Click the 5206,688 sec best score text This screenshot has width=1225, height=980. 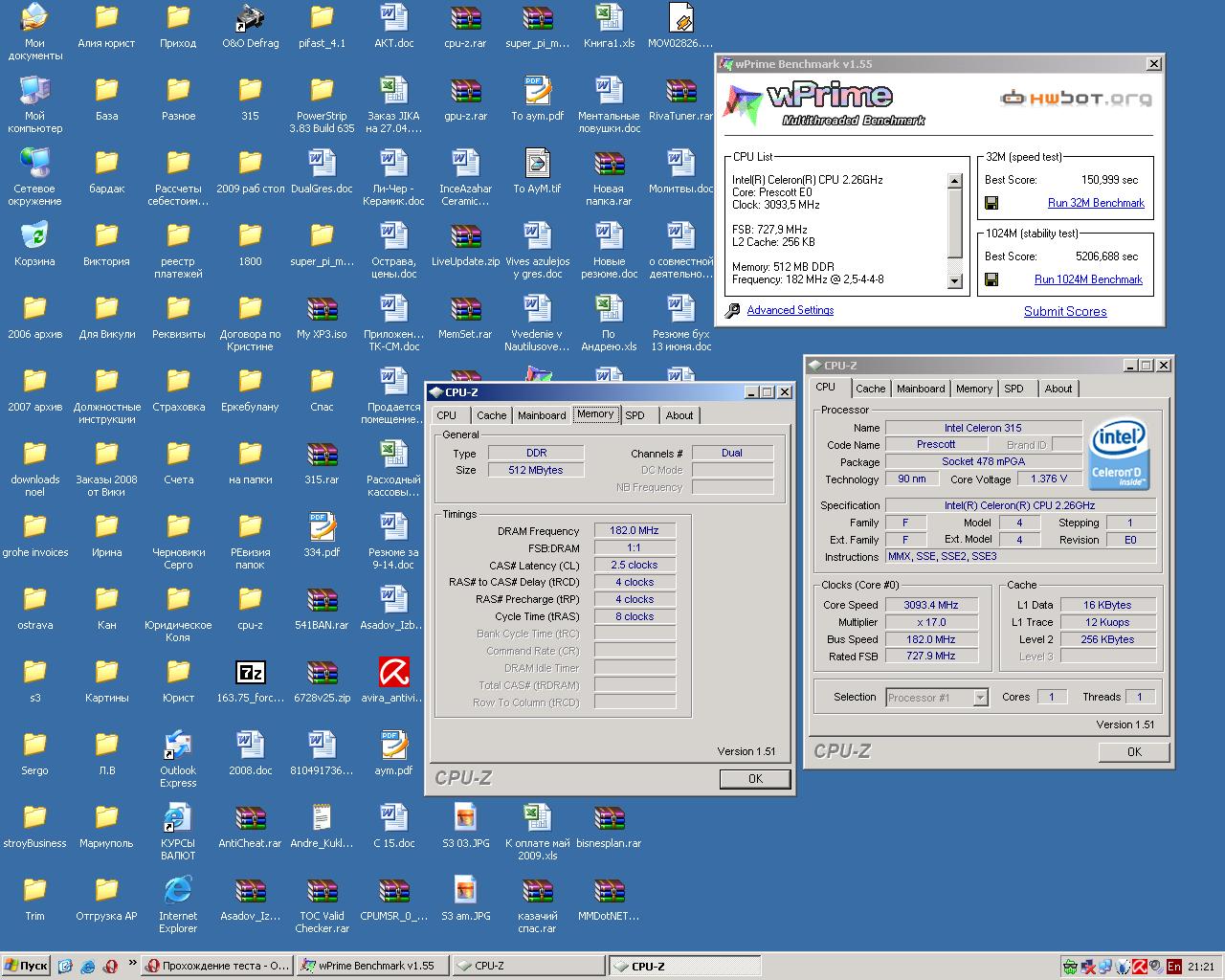click(x=1107, y=256)
